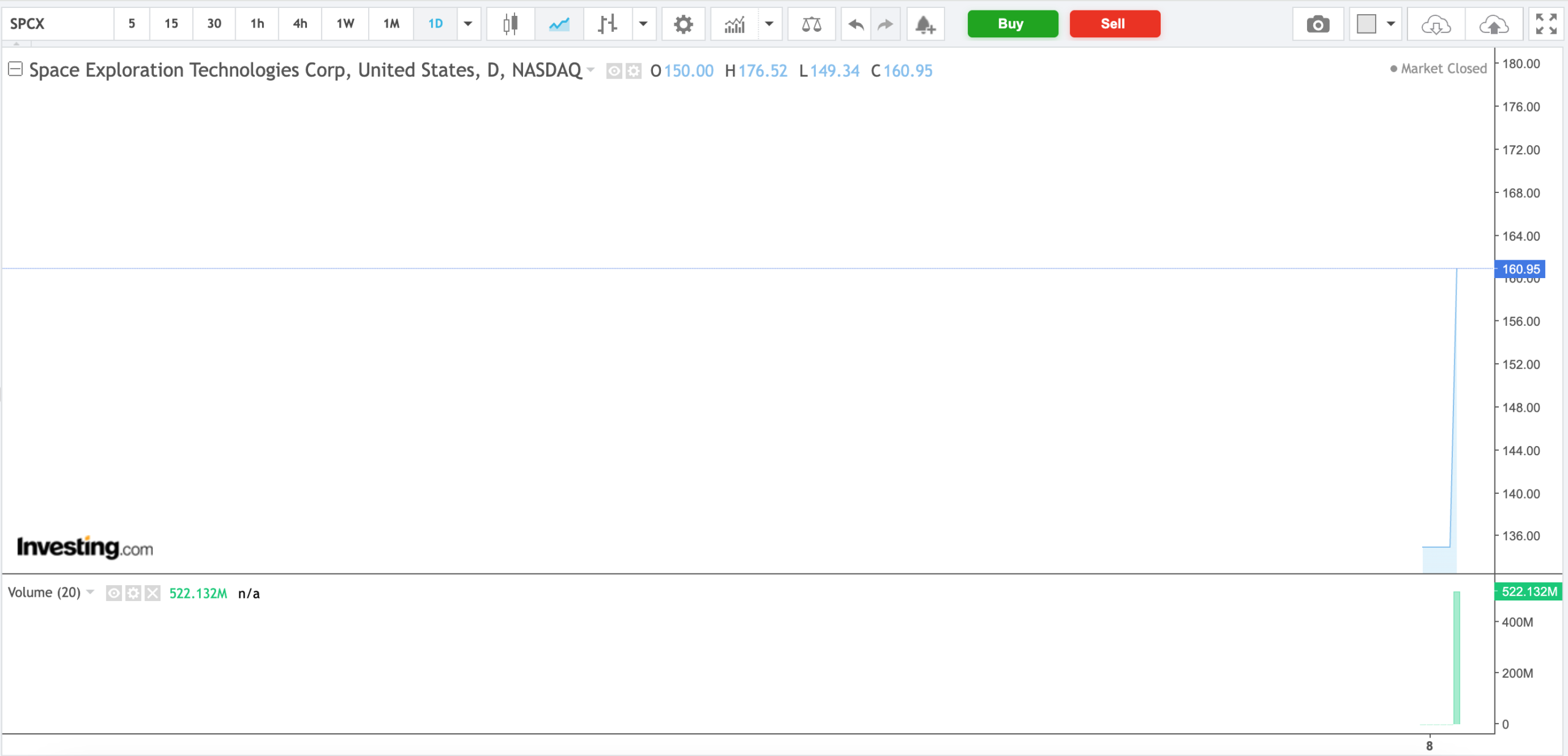
Task: Create alert with bell icon
Action: pyautogui.click(x=925, y=24)
